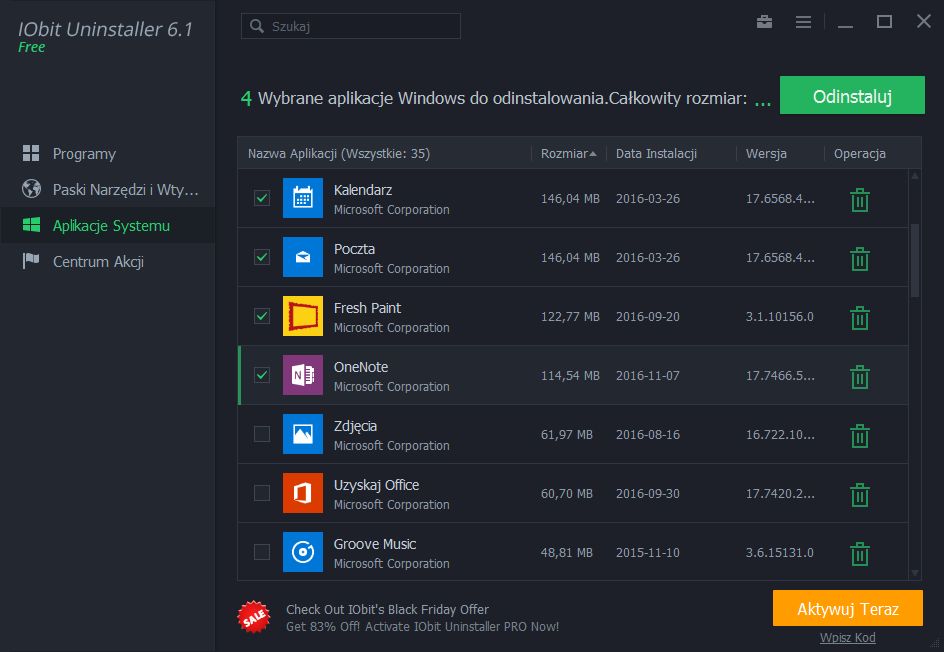Screen dimensions: 944x652
Task: Check the Zdjęcia checkbox
Action: point(262,434)
